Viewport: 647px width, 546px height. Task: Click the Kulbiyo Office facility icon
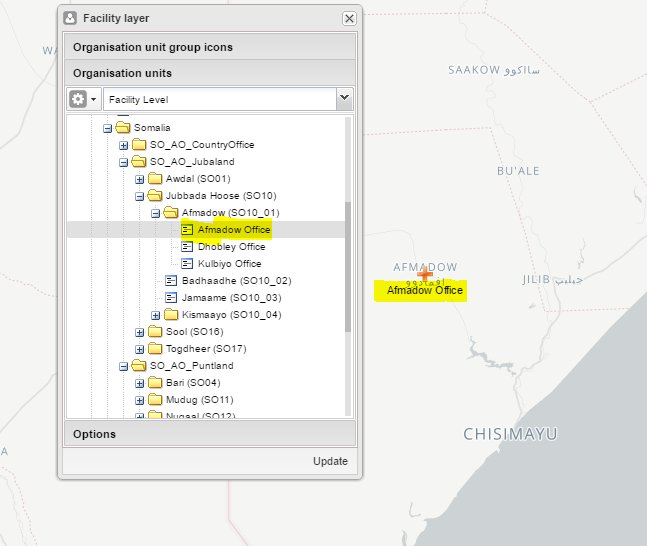[x=187, y=263]
